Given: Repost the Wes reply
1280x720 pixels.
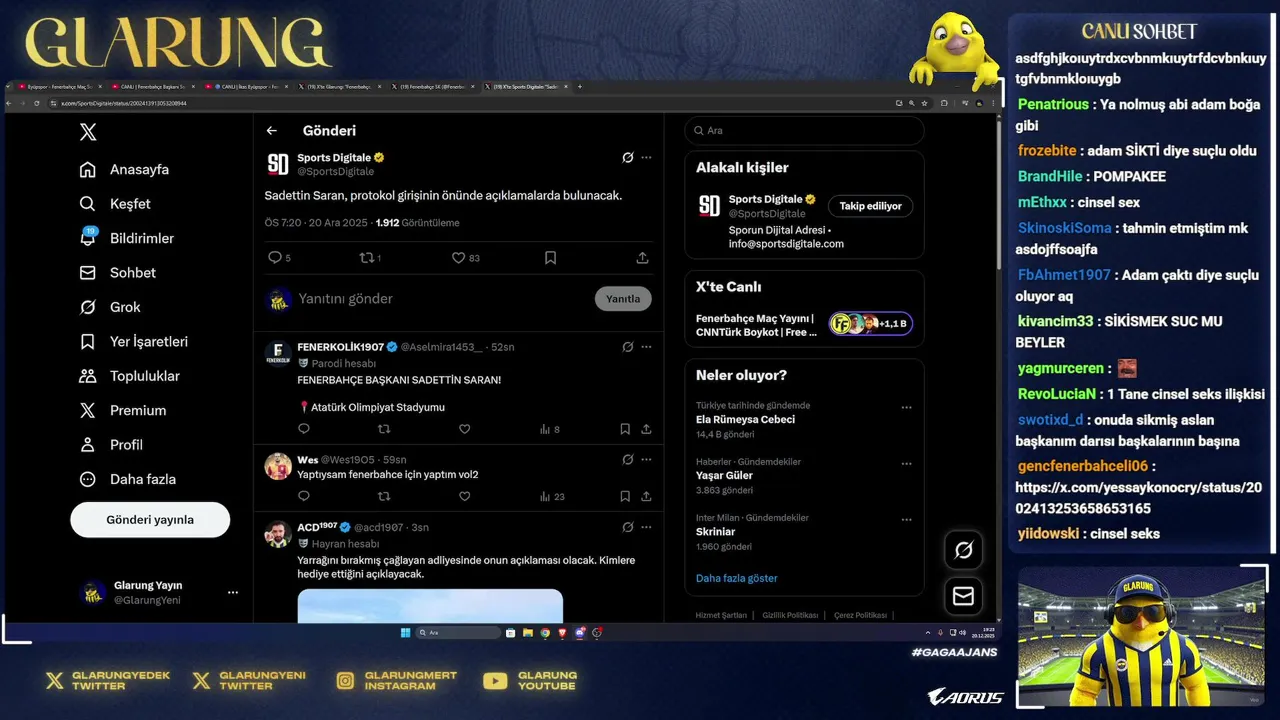Looking at the screenshot, I should tap(384, 496).
